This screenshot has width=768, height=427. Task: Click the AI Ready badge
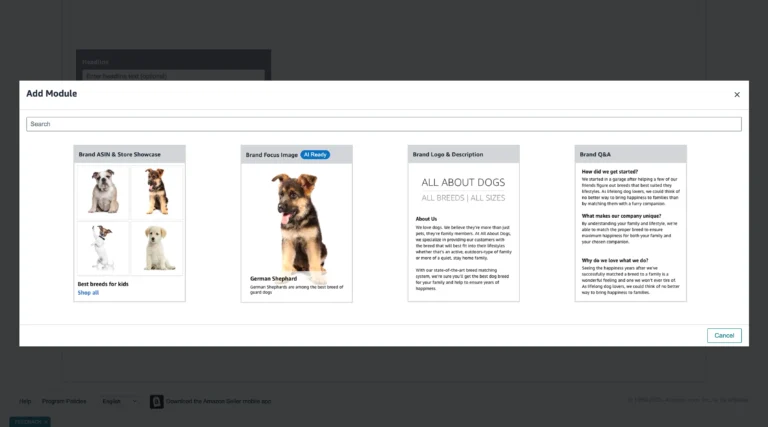tap(315, 155)
